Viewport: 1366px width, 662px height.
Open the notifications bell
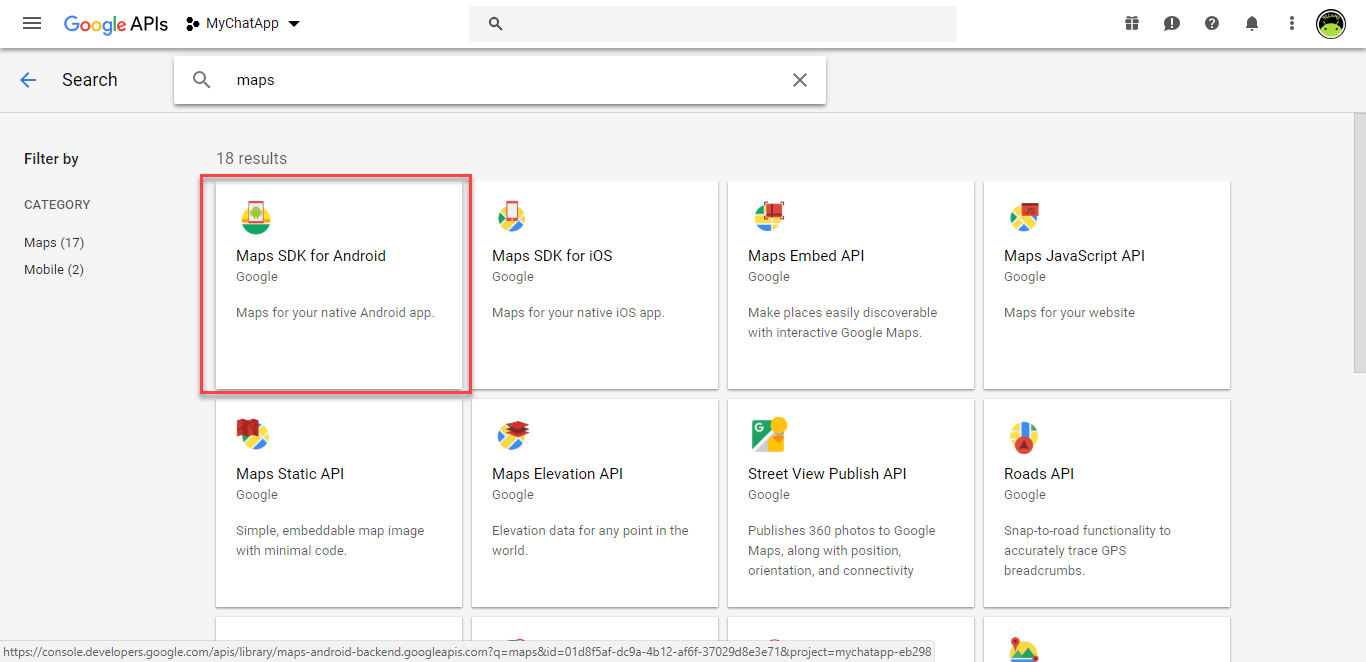pos(1252,23)
